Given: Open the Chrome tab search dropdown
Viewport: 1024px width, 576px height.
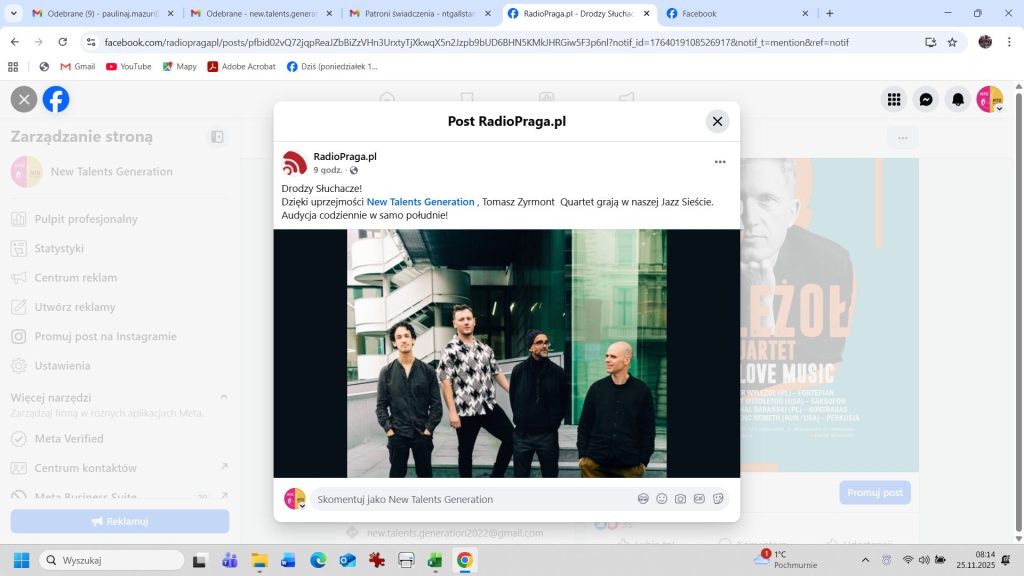Looking at the screenshot, I should [14, 13].
